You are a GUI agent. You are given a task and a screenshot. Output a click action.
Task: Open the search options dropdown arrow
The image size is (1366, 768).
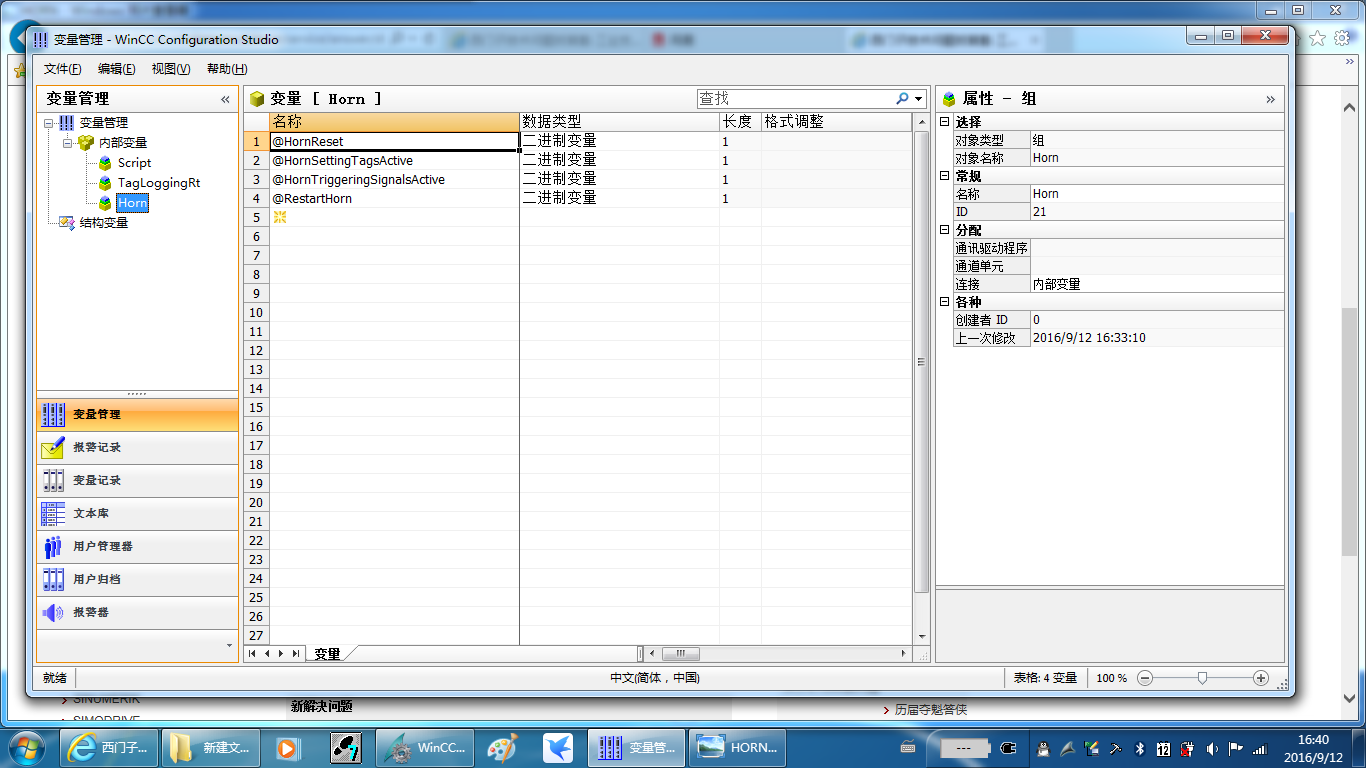click(x=919, y=99)
